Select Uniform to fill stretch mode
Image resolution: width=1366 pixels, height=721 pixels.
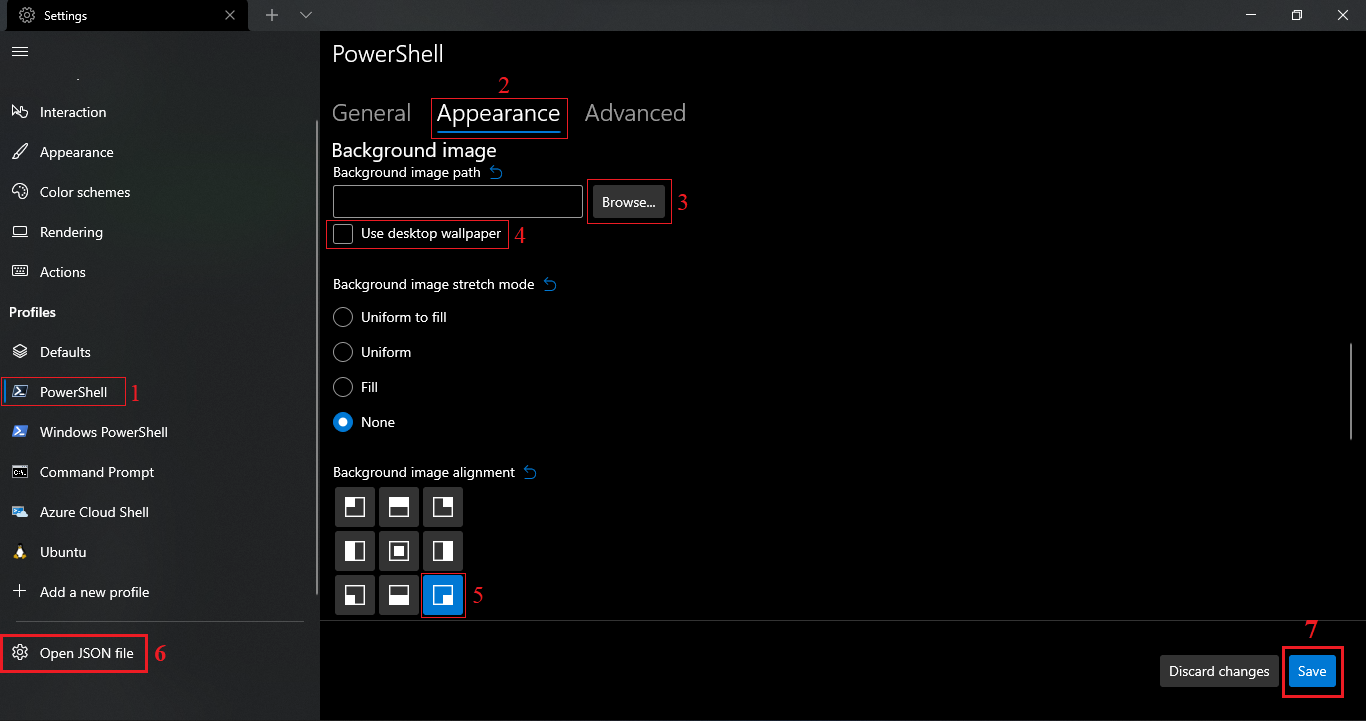click(x=343, y=317)
